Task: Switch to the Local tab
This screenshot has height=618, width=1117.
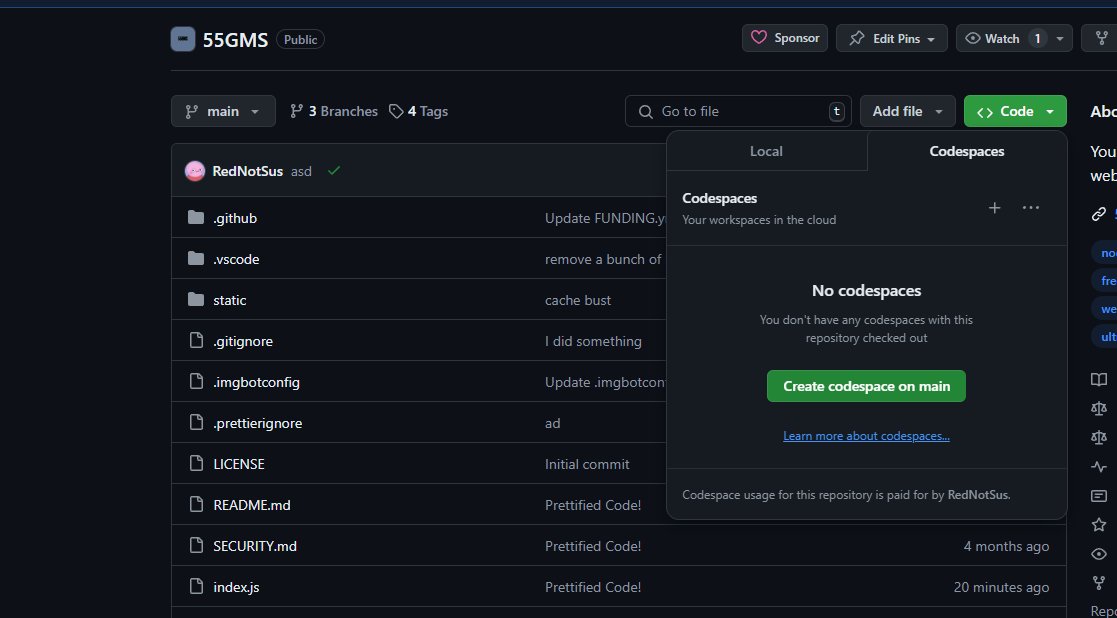Action: point(767,151)
